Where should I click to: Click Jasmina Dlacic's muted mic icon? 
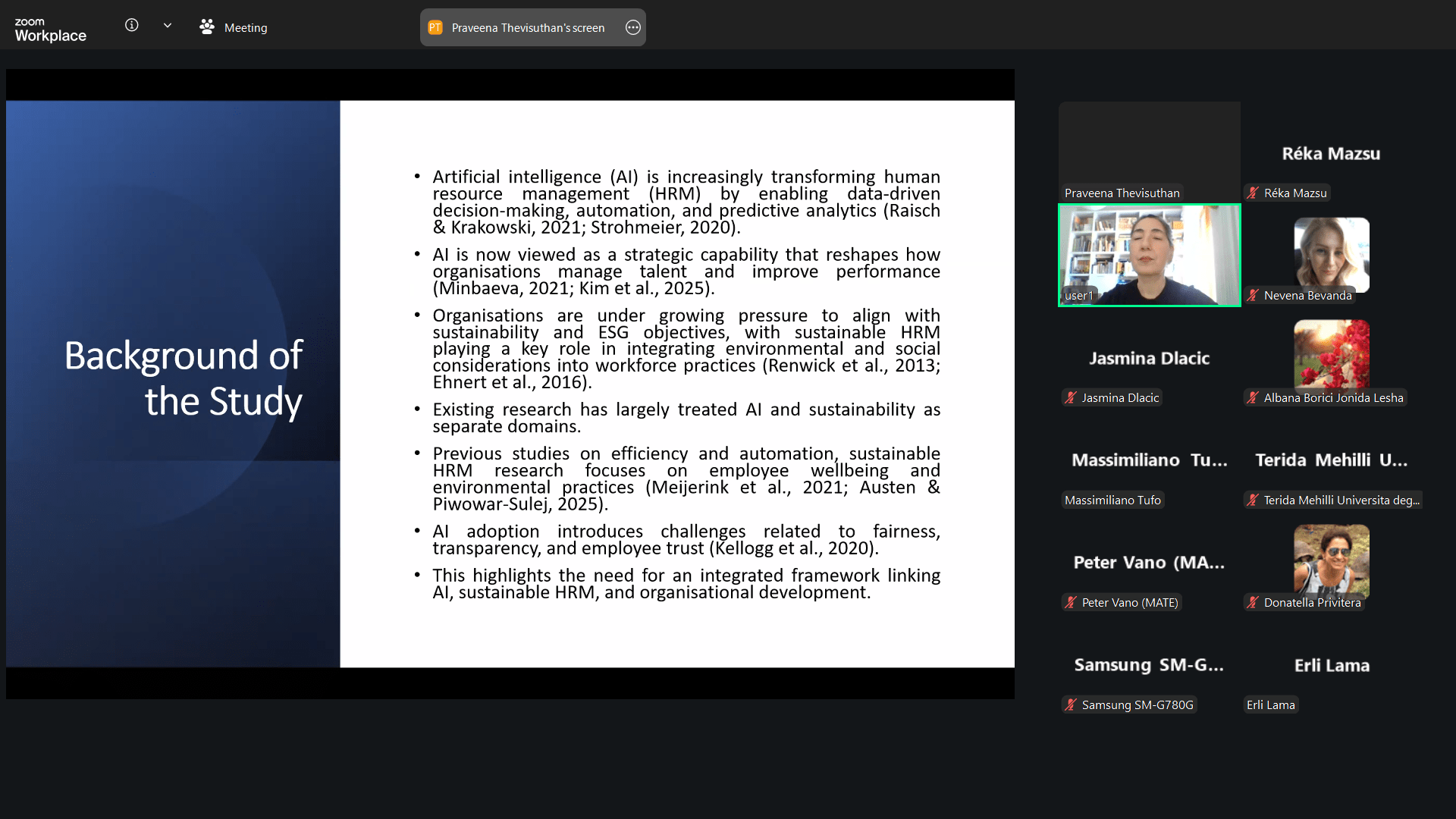[1071, 398]
